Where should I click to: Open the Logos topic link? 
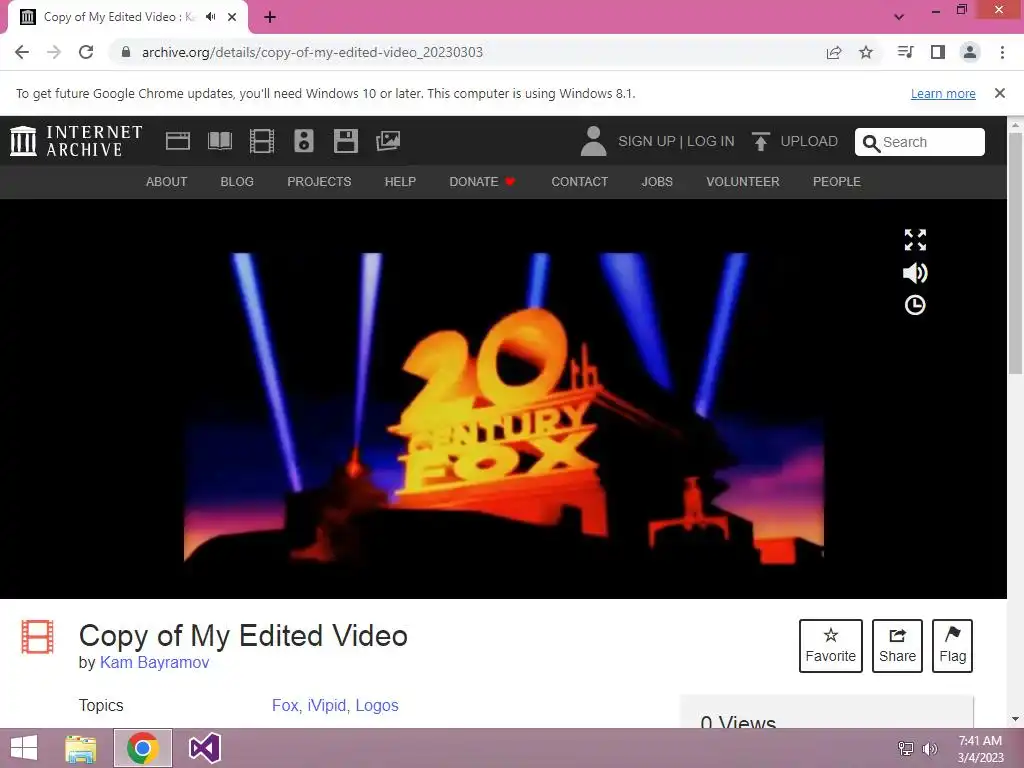click(377, 705)
